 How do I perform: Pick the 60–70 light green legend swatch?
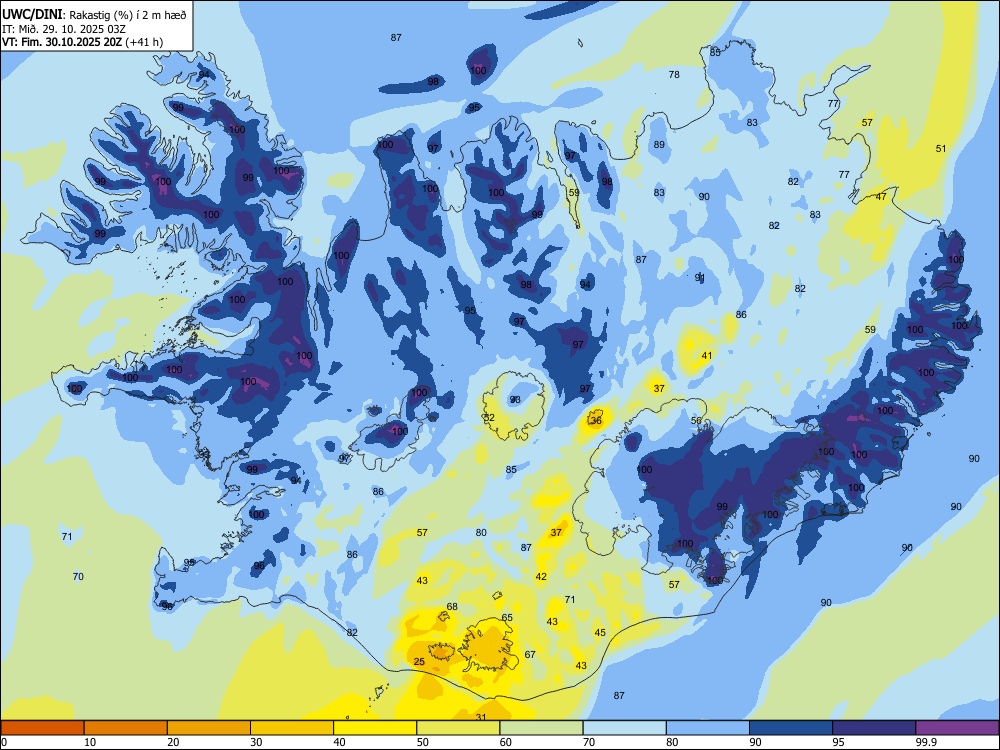pos(541,728)
